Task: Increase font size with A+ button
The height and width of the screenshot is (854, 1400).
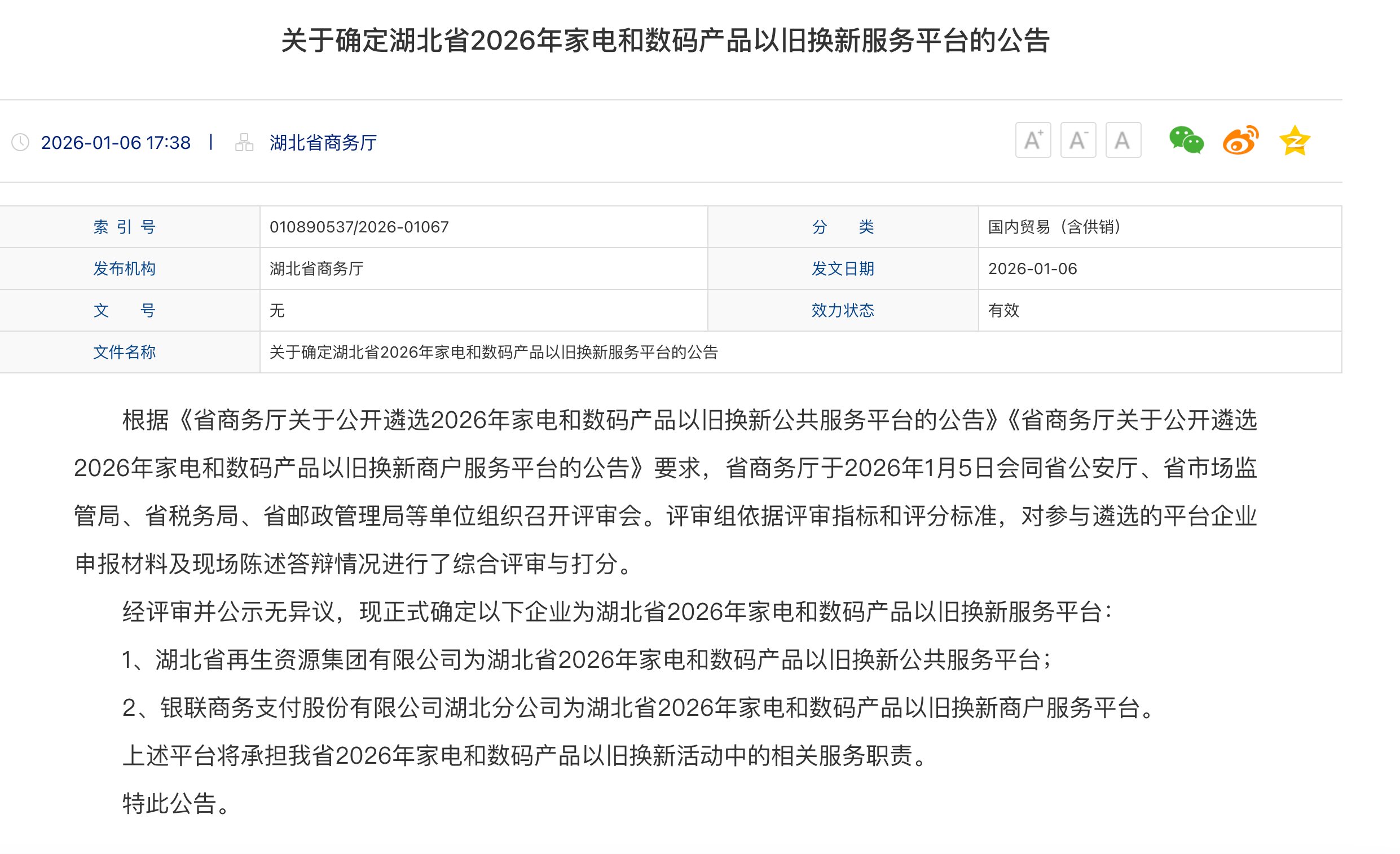Action: (1033, 140)
